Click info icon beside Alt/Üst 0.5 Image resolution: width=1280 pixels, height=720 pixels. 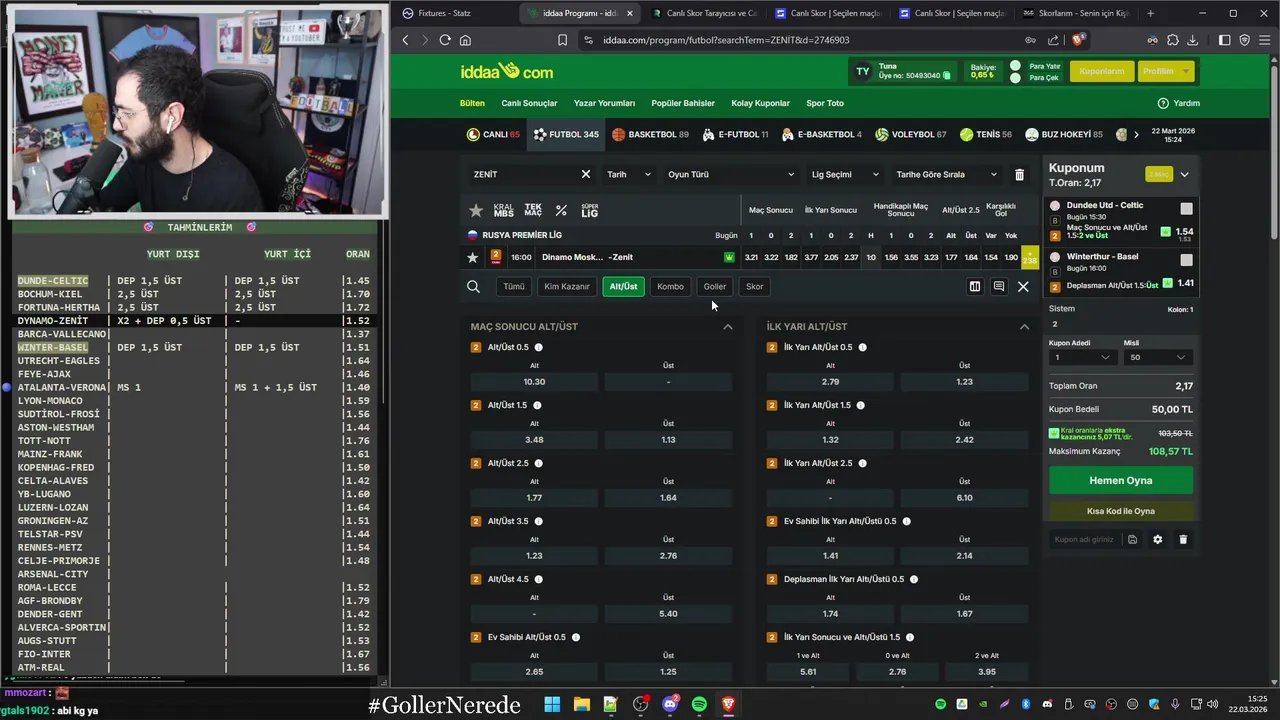538,347
